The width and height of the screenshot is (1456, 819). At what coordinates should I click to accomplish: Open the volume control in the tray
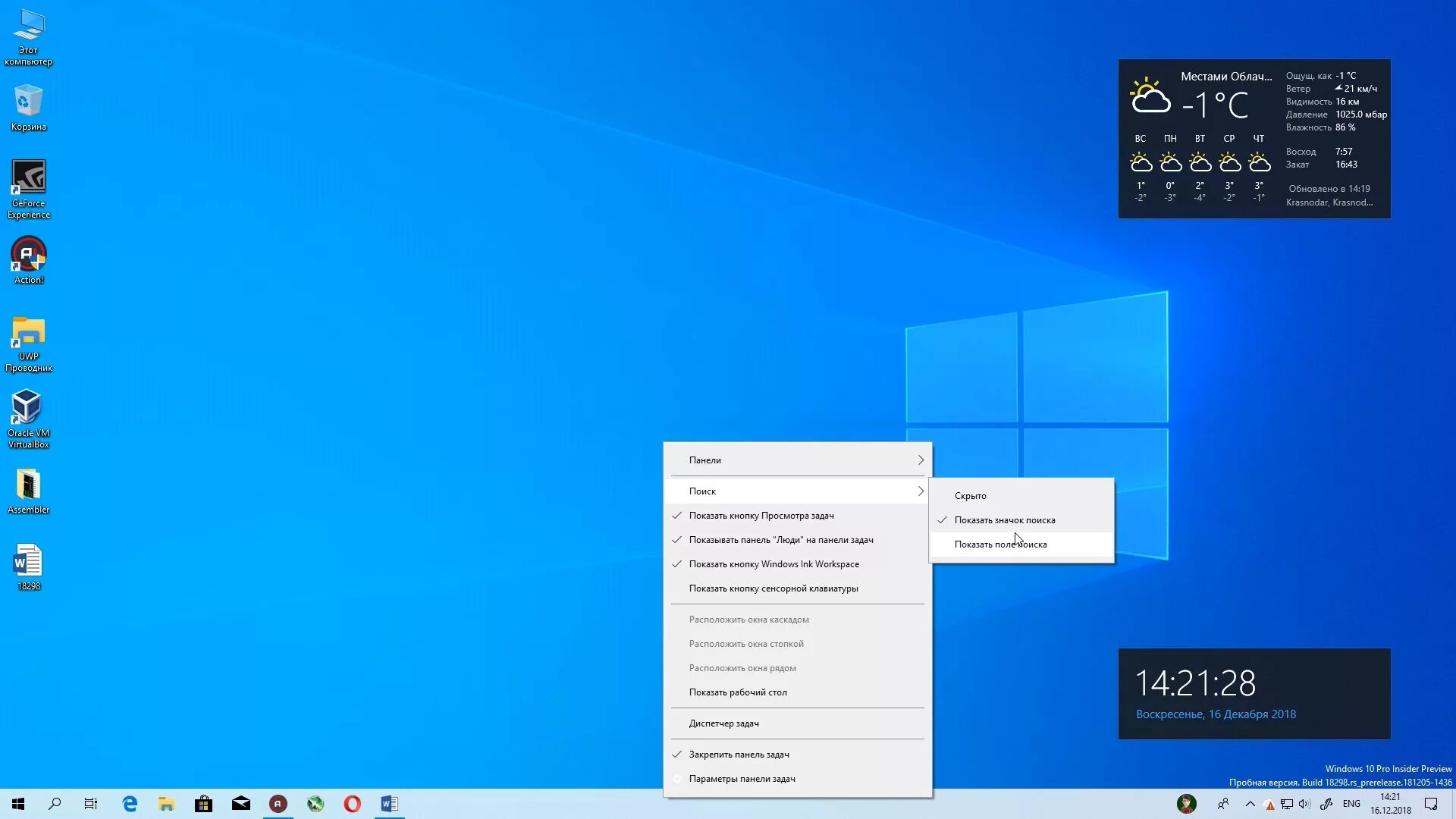1304,804
